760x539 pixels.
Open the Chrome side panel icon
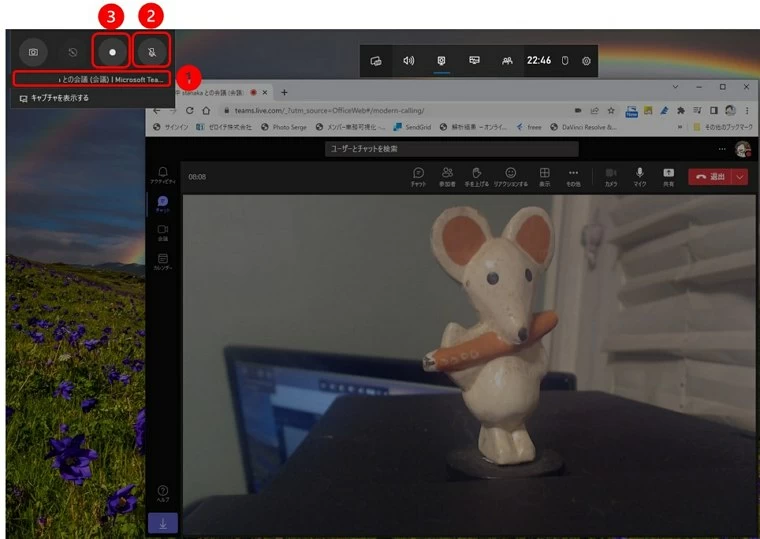coord(713,111)
